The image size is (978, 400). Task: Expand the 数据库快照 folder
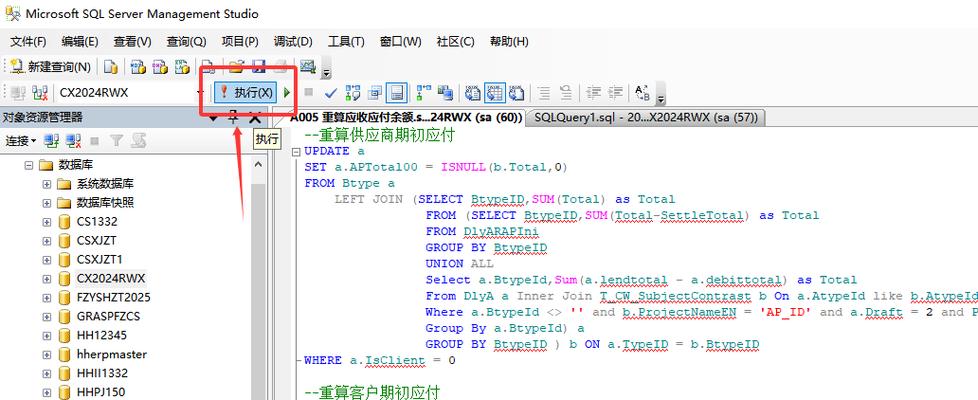click(x=47, y=203)
